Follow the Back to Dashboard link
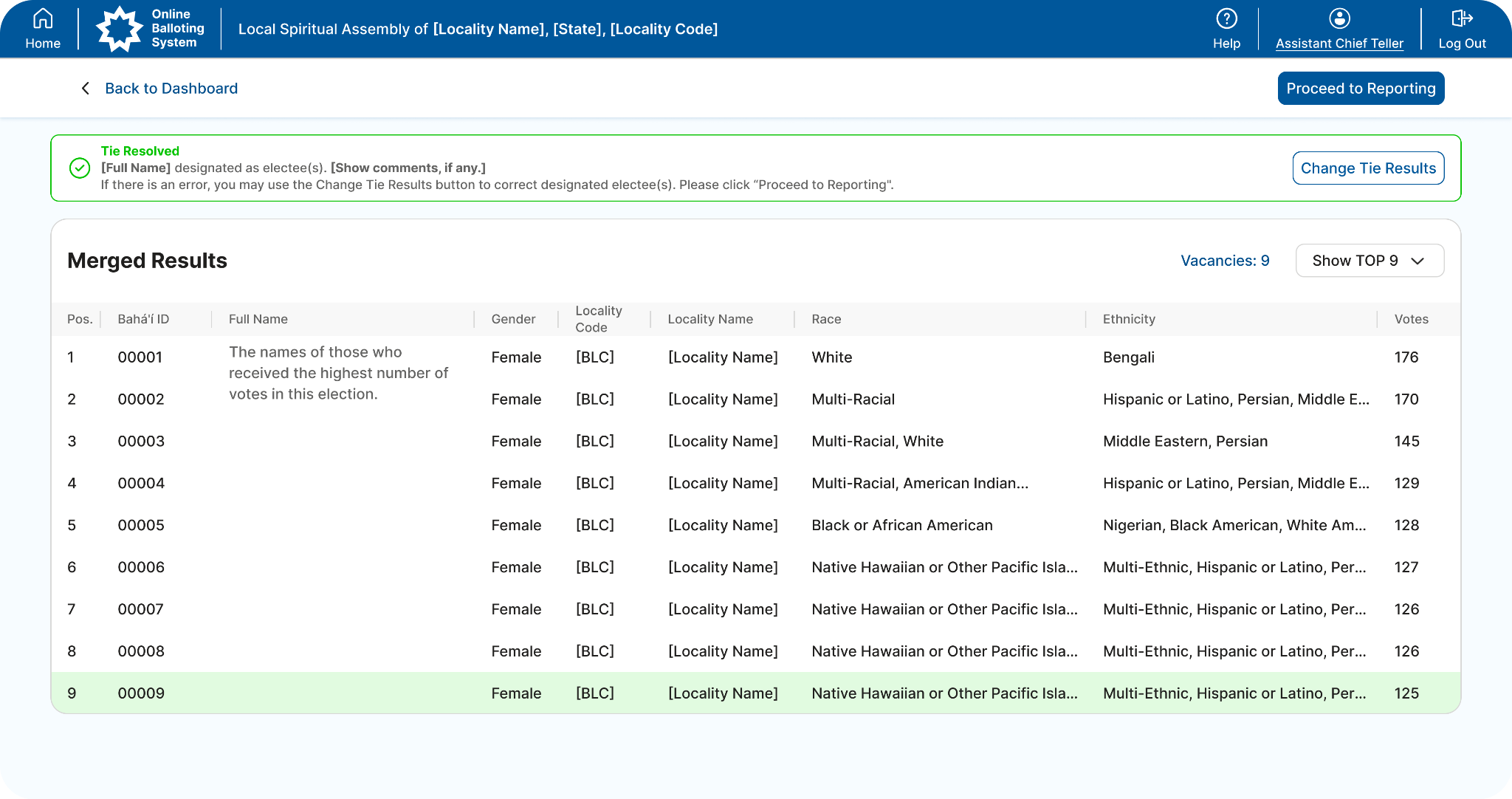The image size is (1512, 799). (171, 89)
